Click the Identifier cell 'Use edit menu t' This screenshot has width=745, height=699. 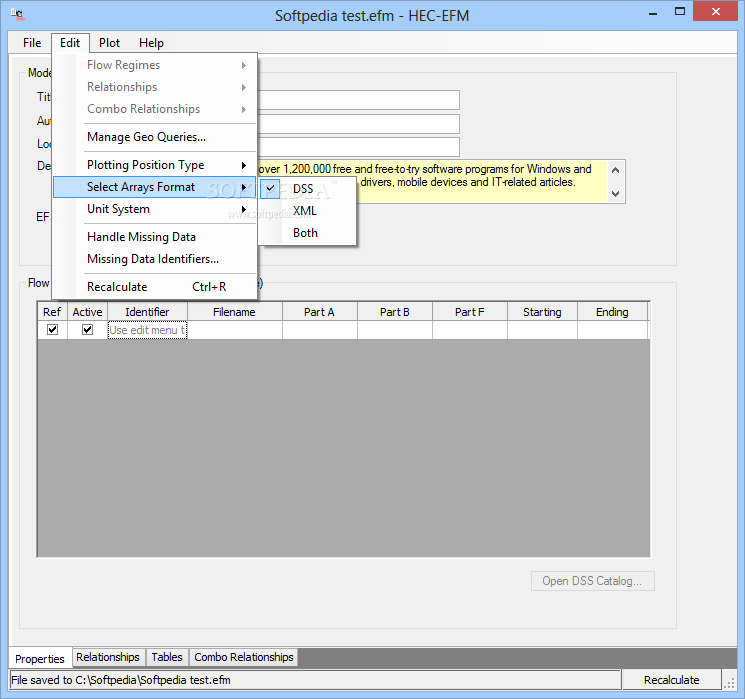147,330
